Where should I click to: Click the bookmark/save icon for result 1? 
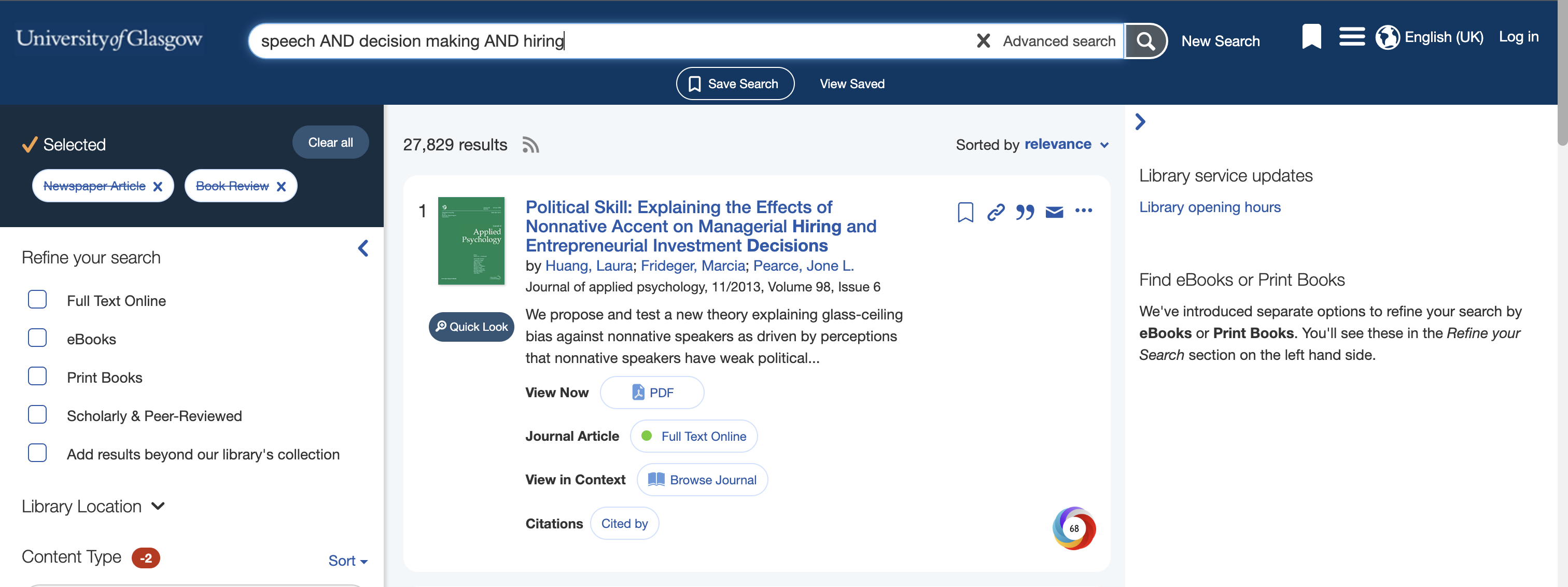pyautogui.click(x=965, y=211)
